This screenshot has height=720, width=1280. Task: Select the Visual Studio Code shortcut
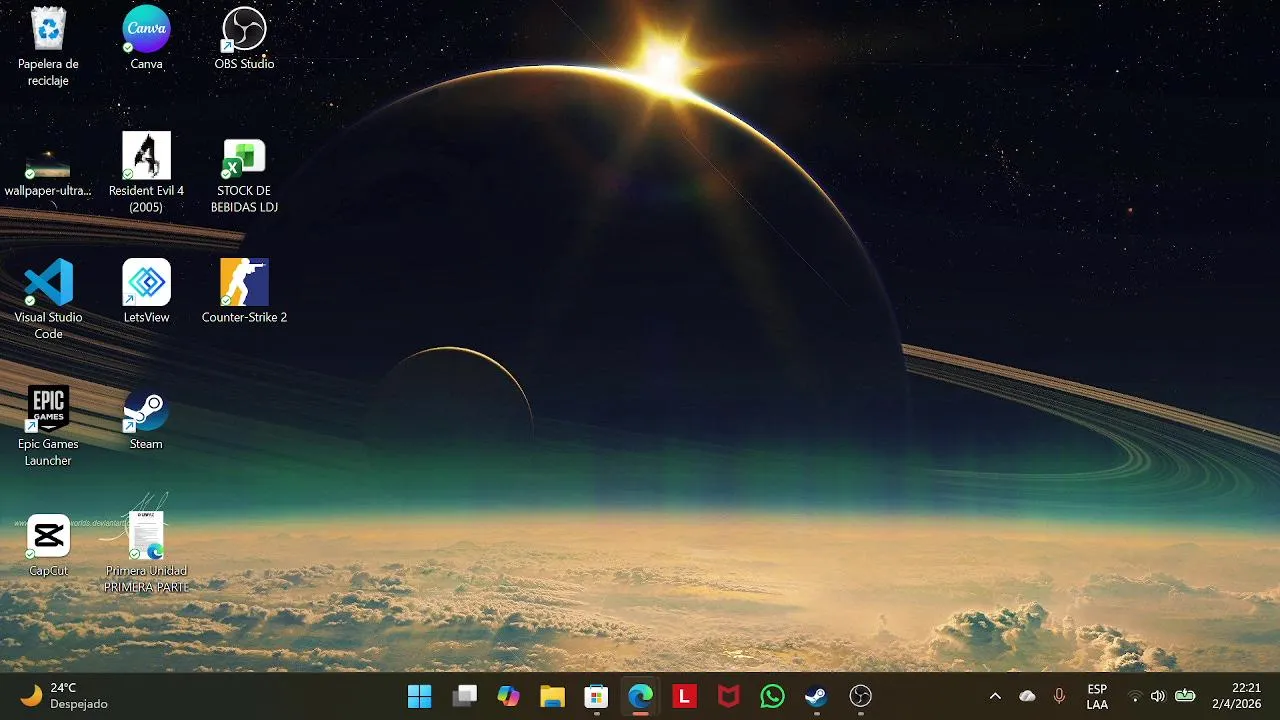point(48,300)
